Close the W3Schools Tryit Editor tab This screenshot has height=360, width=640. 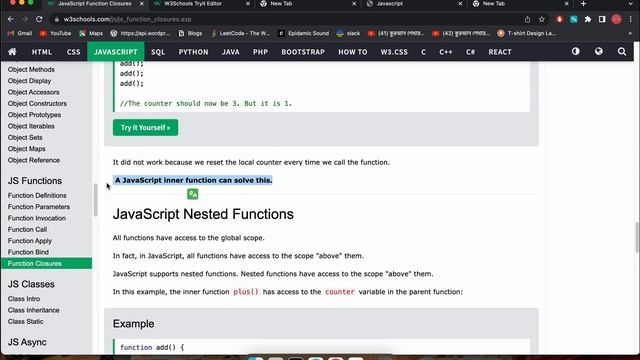[x=248, y=4]
